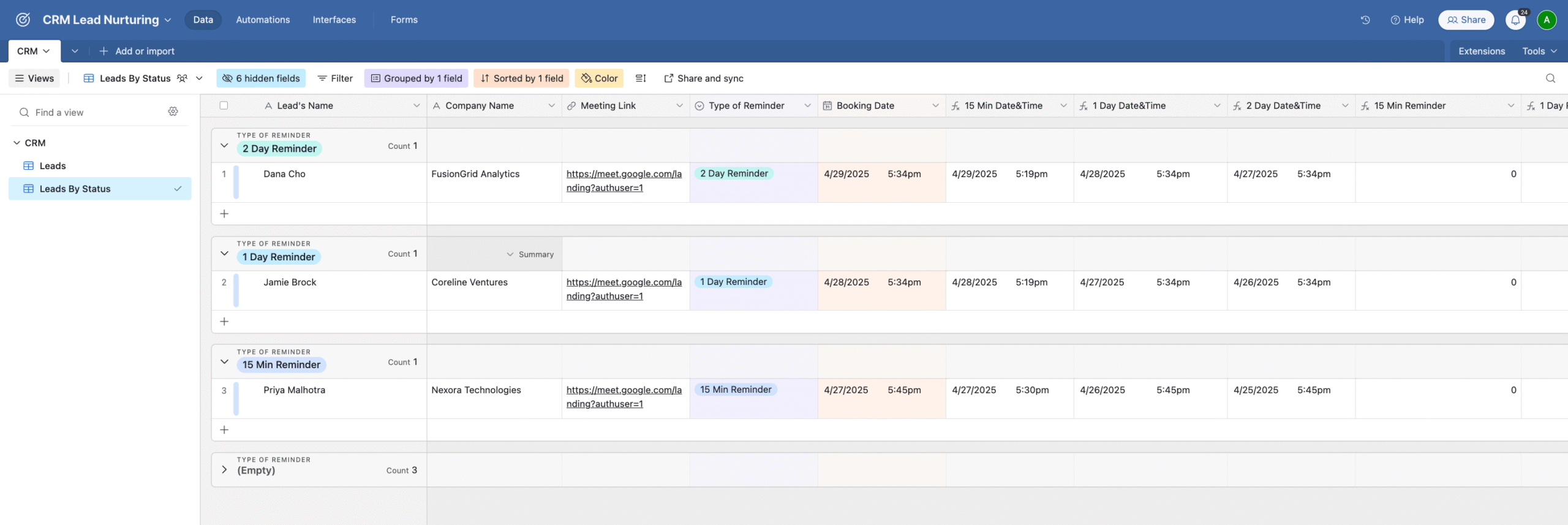
Task: Click the Airtable home logo icon
Action: click(23, 20)
